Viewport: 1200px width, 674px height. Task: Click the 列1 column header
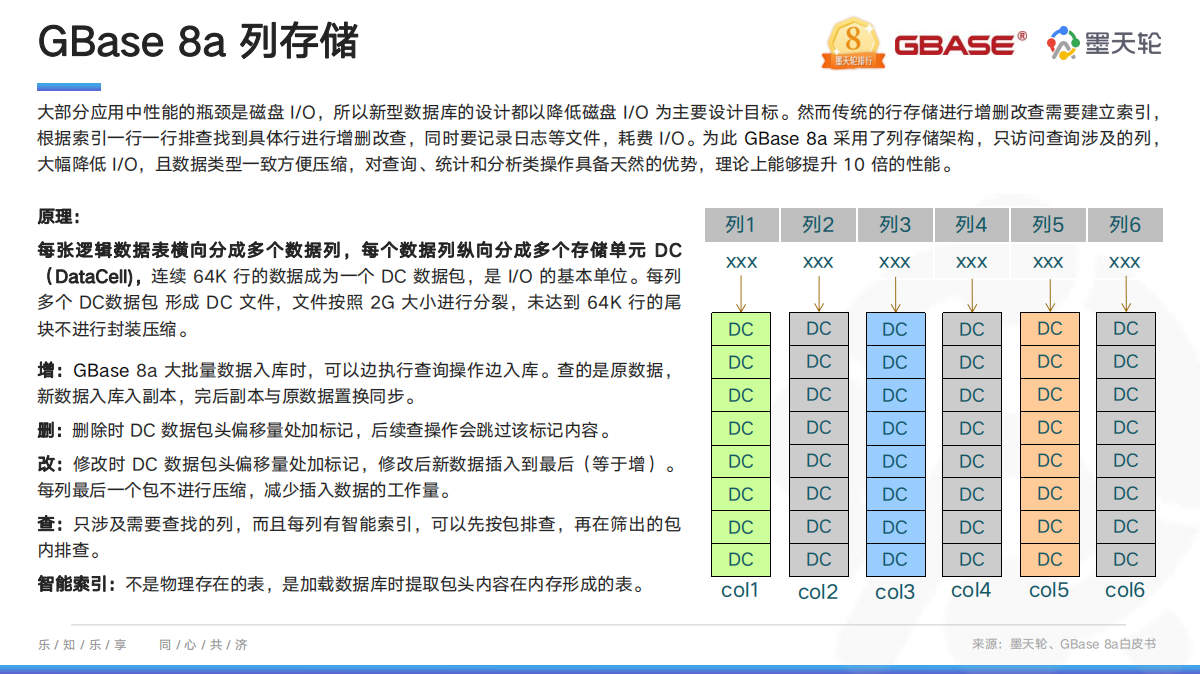coord(741,225)
